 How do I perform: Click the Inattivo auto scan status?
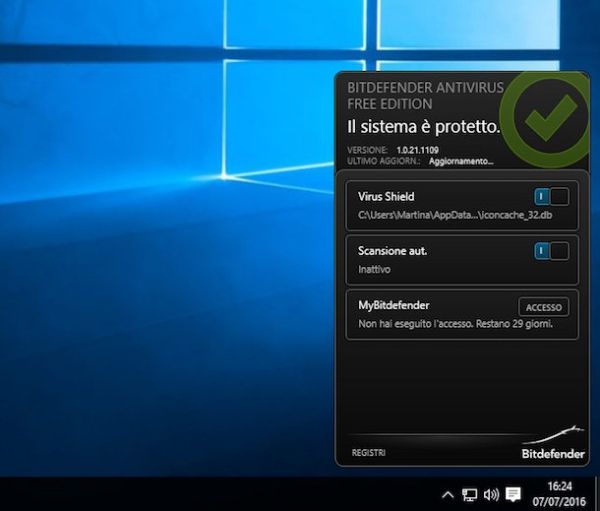coord(374,270)
